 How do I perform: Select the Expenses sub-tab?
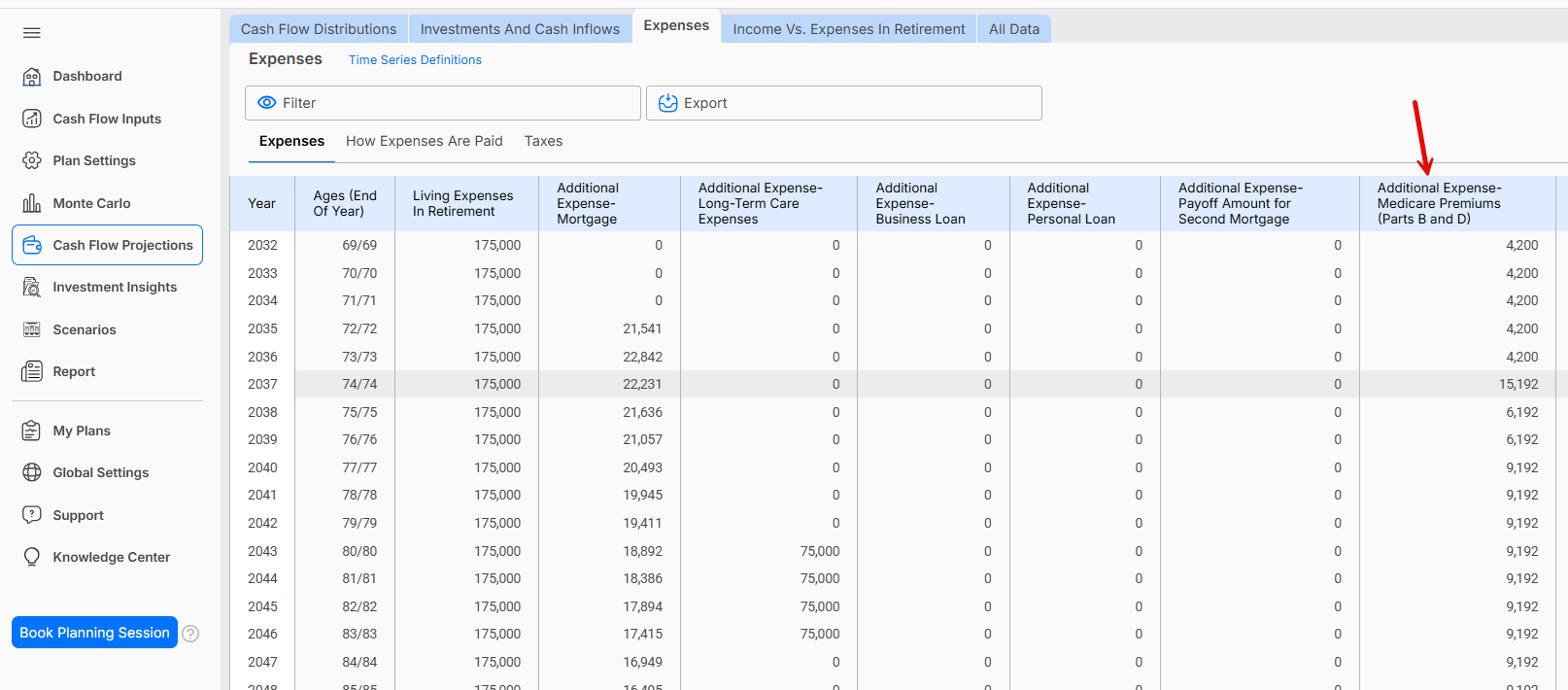pyautogui.click(x=291, y=142)
